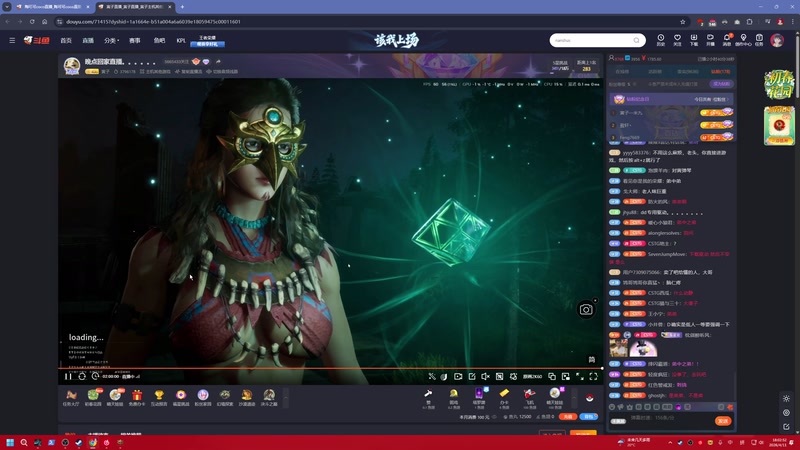Open danmaku settings gear in player bar
The image size is (800, 450).
click(513, 377)
